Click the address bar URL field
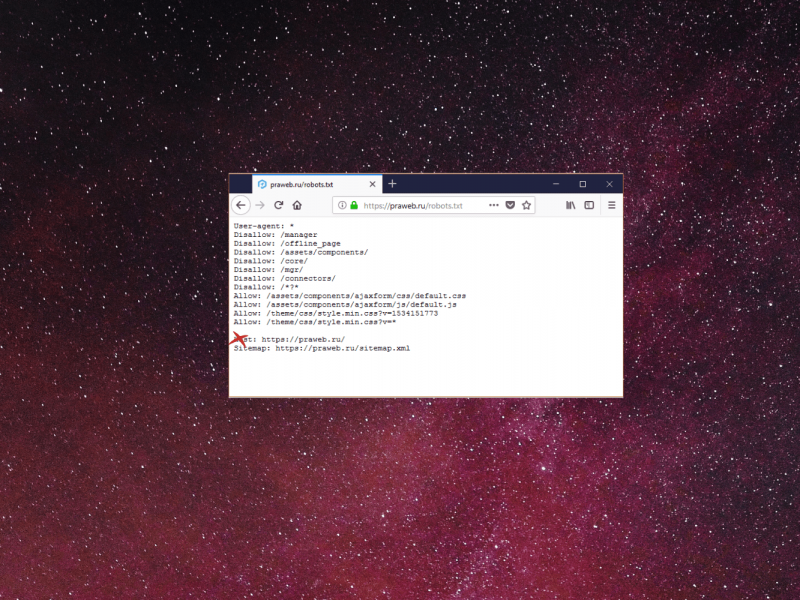The height and width of the screenshot is (600, 800). click(x=420, y=205)
